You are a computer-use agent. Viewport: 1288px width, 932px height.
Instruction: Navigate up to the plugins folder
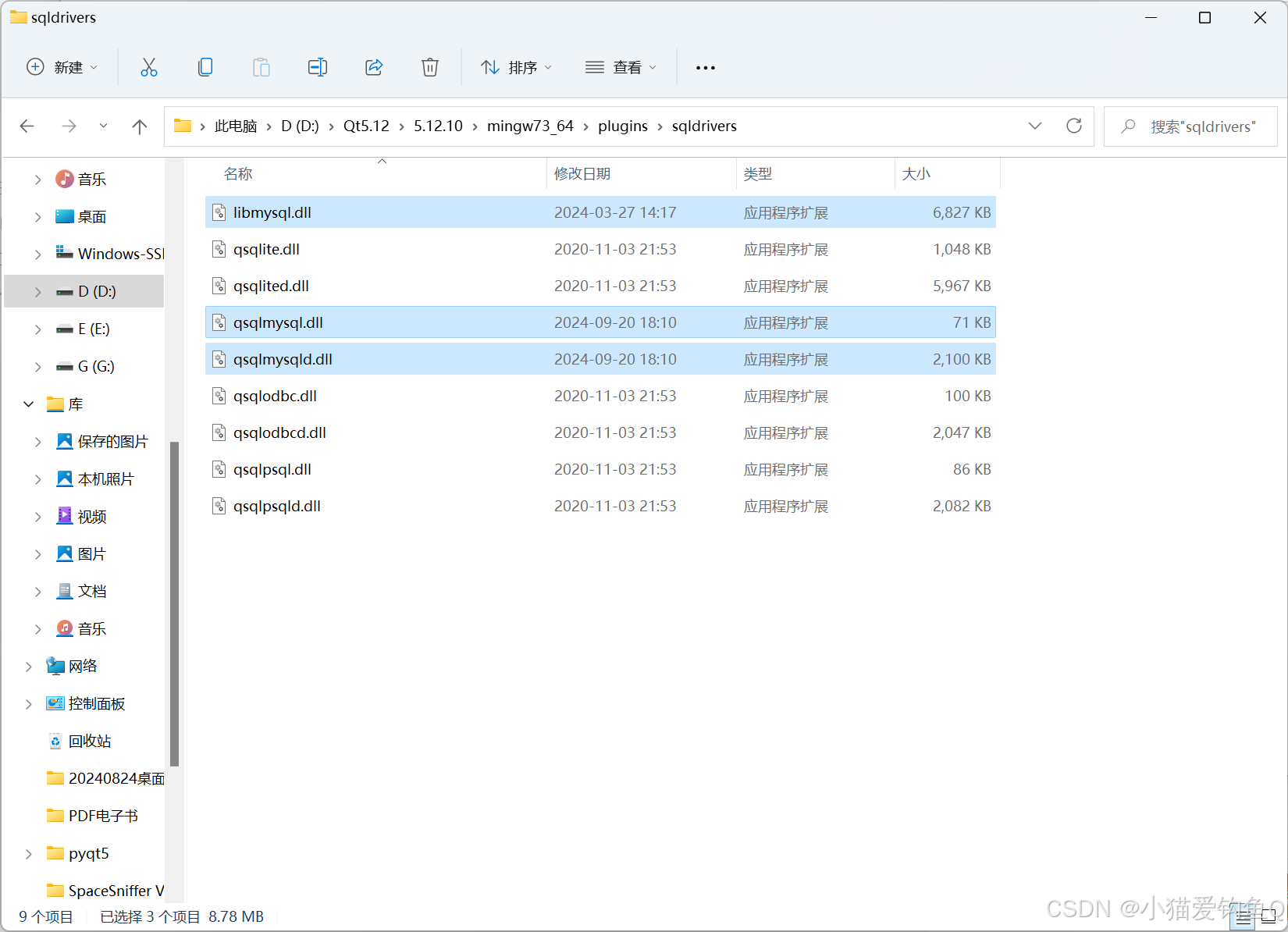(x=140, y=126)
